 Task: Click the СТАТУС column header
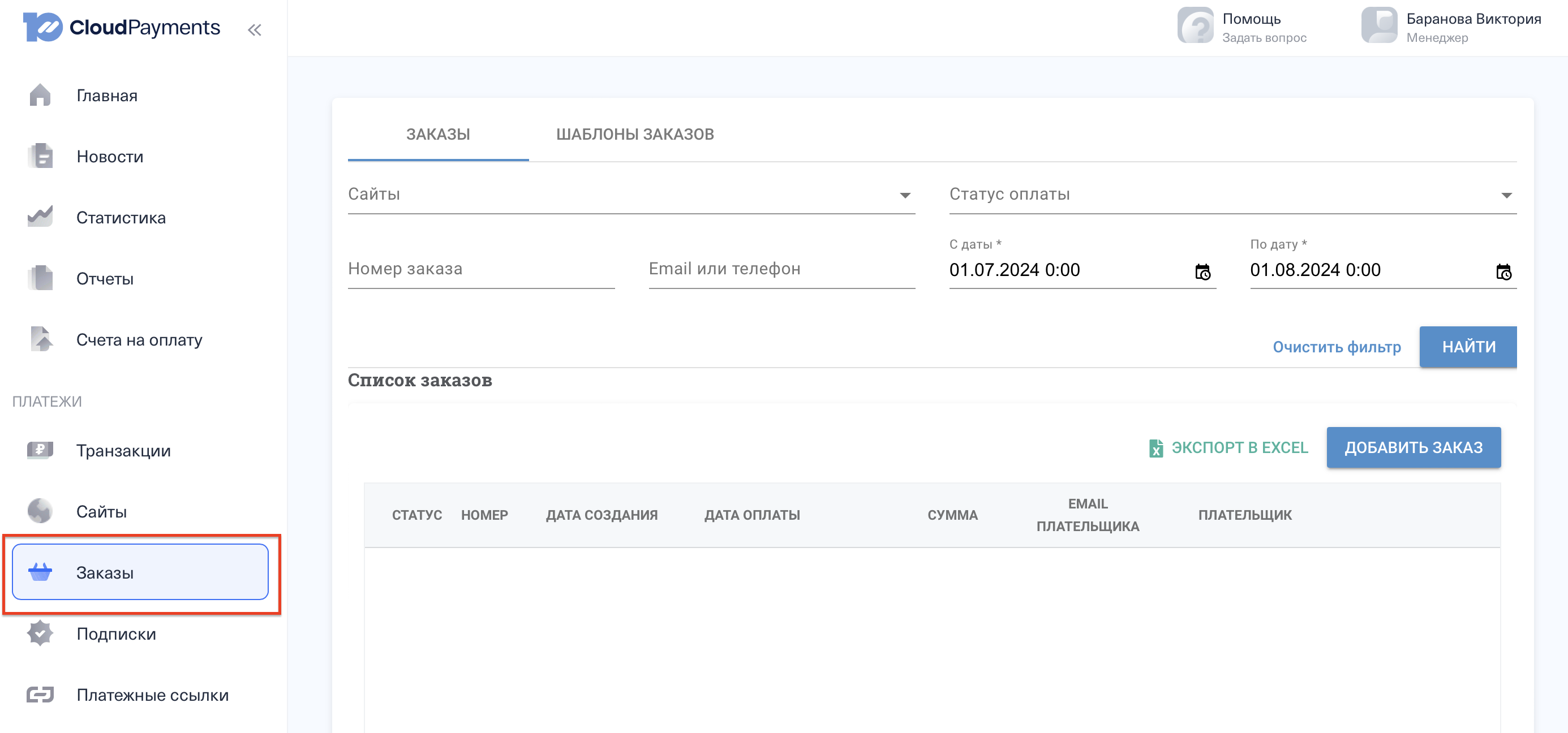tap(417, 515)
